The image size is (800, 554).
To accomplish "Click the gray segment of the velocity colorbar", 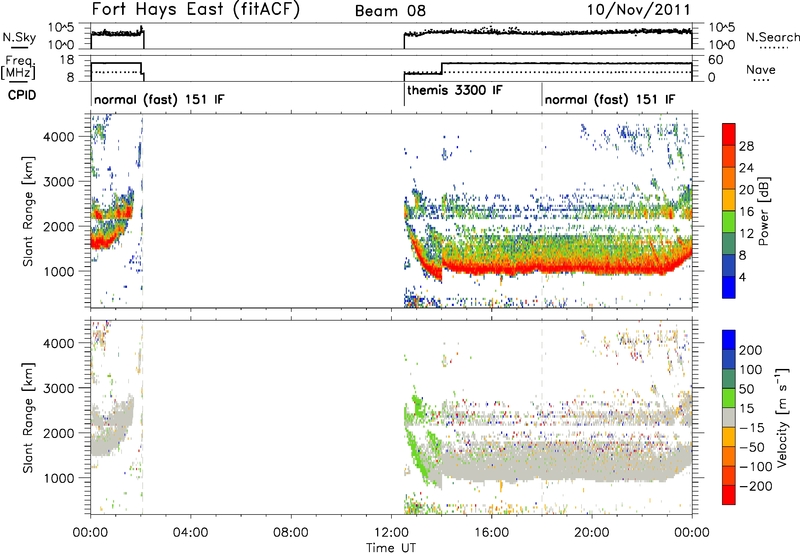I will click(x=729, y=417).
